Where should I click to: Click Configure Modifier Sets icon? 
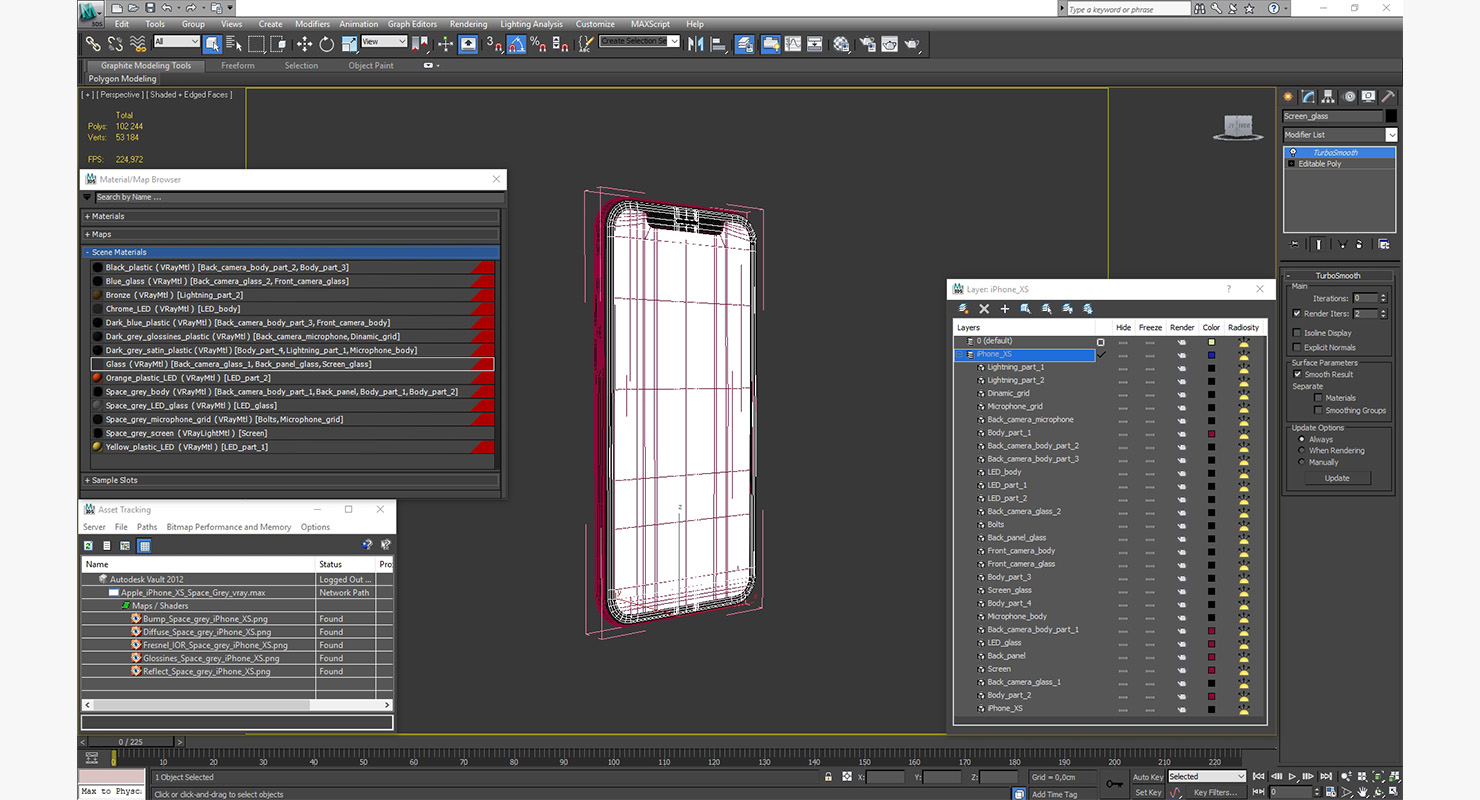(1384, 244)
